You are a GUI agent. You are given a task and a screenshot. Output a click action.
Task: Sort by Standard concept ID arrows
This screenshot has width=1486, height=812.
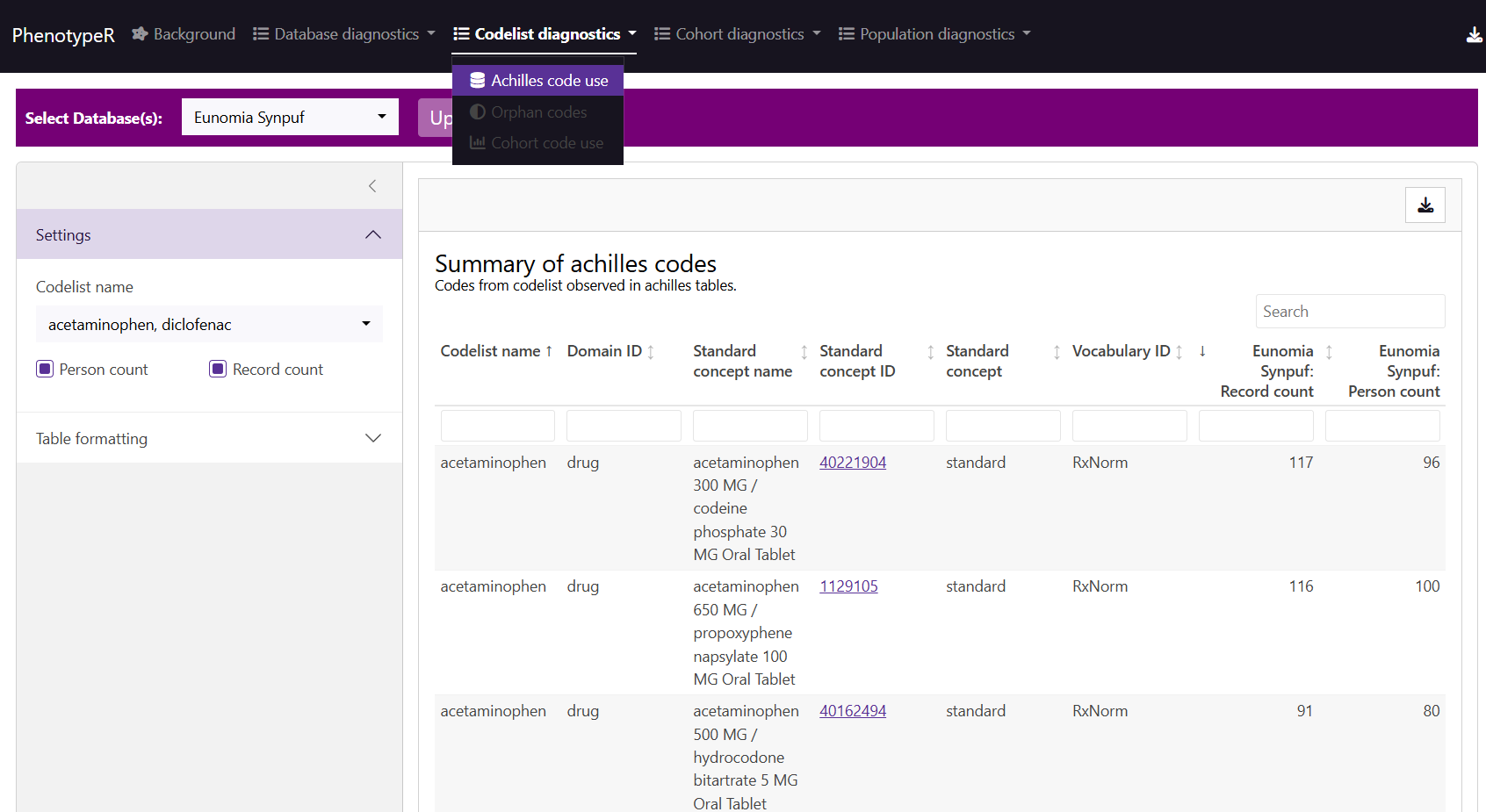[x=930, y=352]
